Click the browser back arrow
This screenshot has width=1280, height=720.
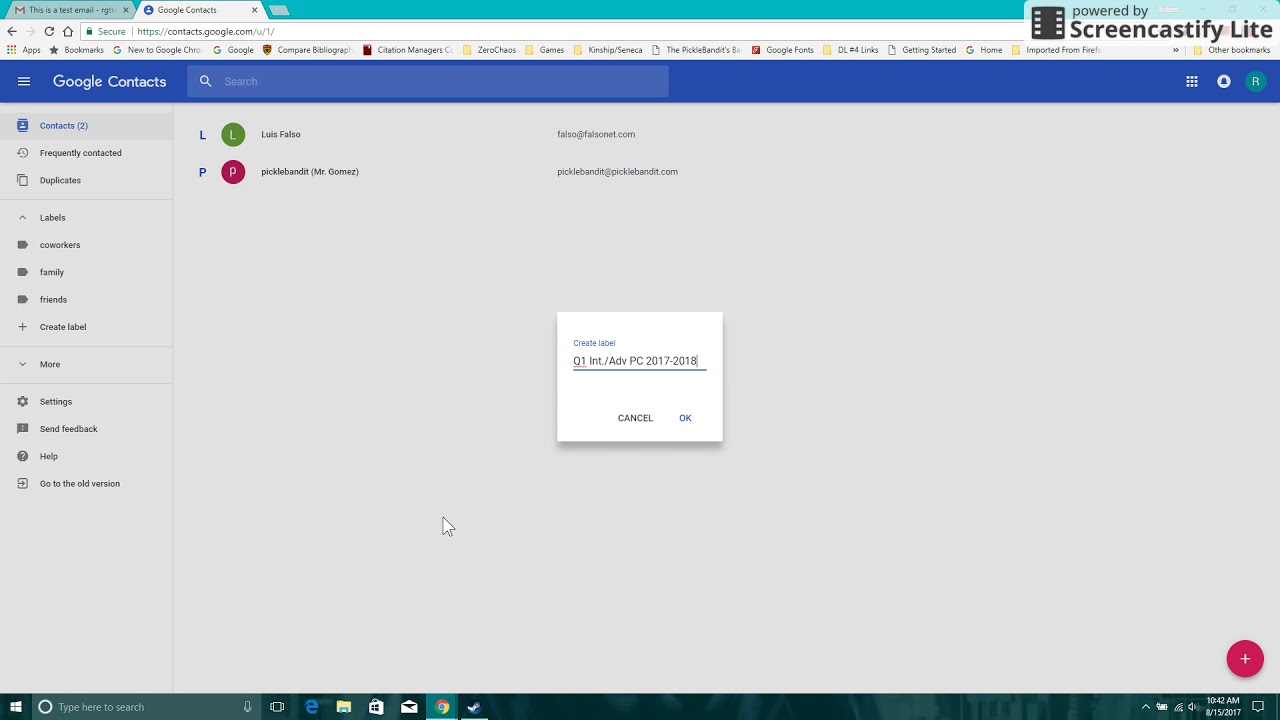[x=12, y=32]
